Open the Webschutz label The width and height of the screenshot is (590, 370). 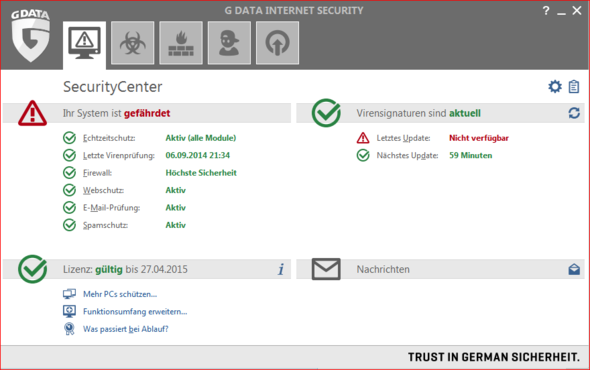pyautogui.click(x=103, y=190)
